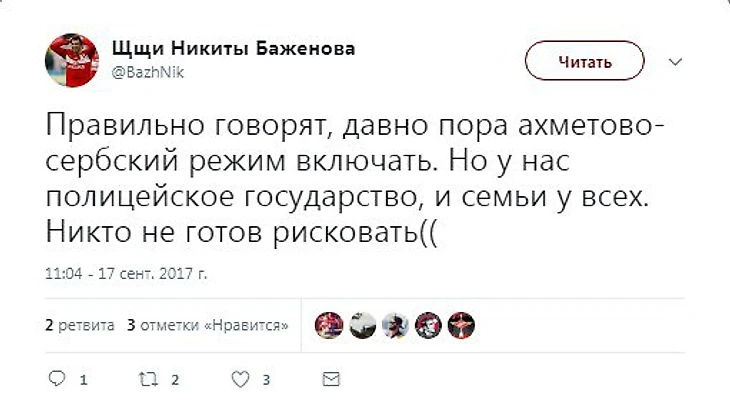Open first liker's avatar in likes row
This screenshot has width=730, height=409.
pos(329,325)
